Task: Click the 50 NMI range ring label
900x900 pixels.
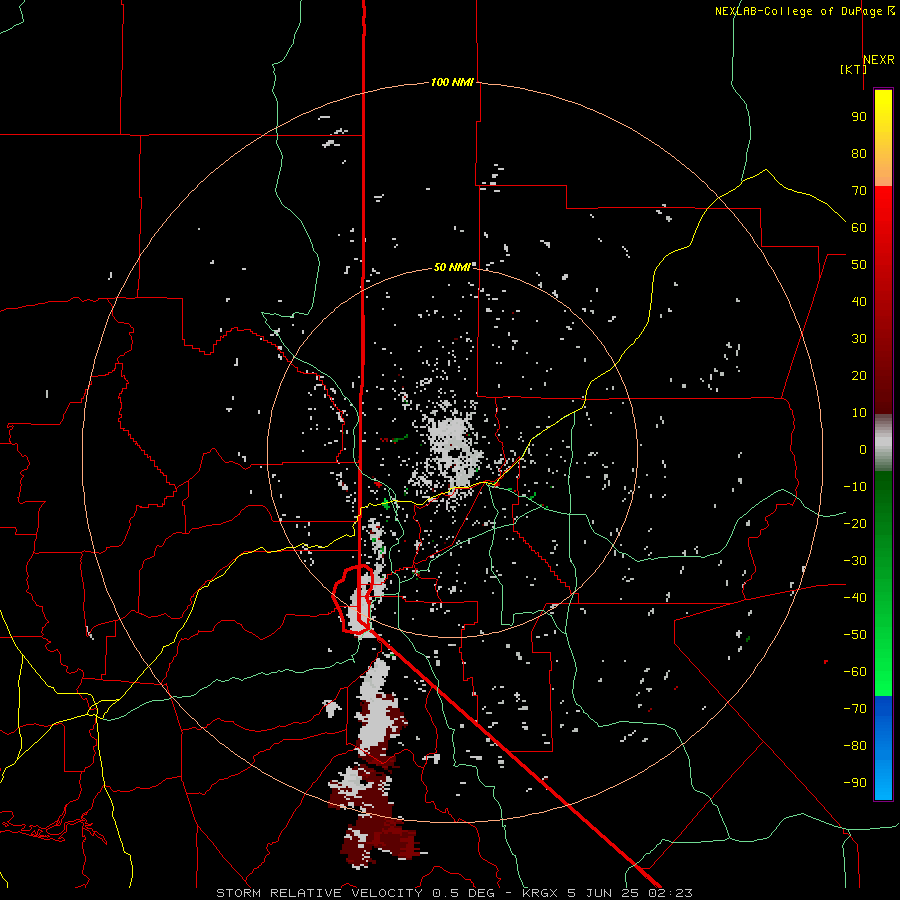Action: 452,267
